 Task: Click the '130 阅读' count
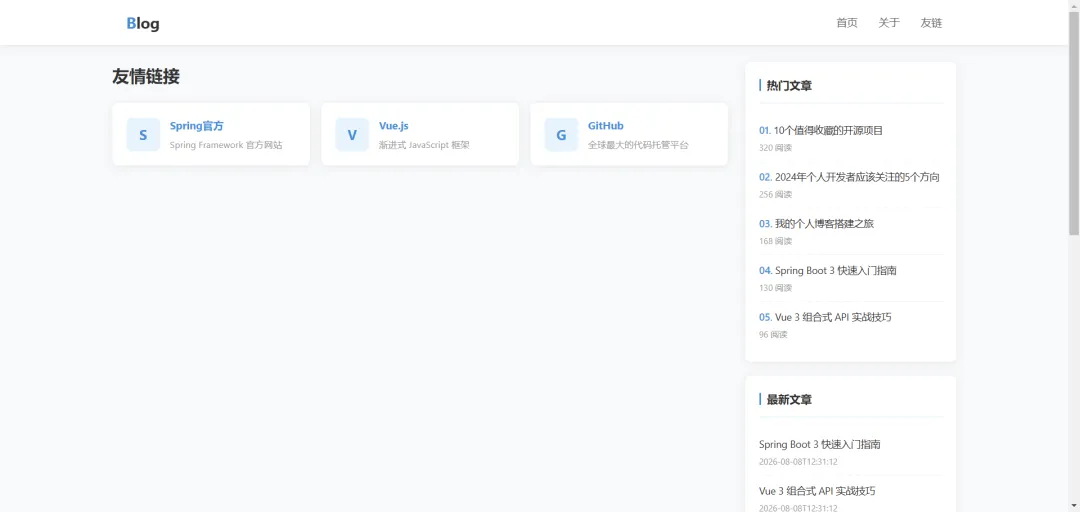coord(776,288)
